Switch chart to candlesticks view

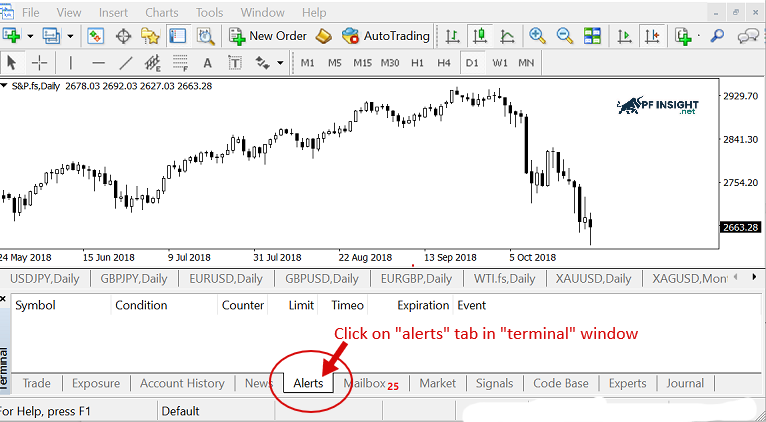click(x=479, y=36)
